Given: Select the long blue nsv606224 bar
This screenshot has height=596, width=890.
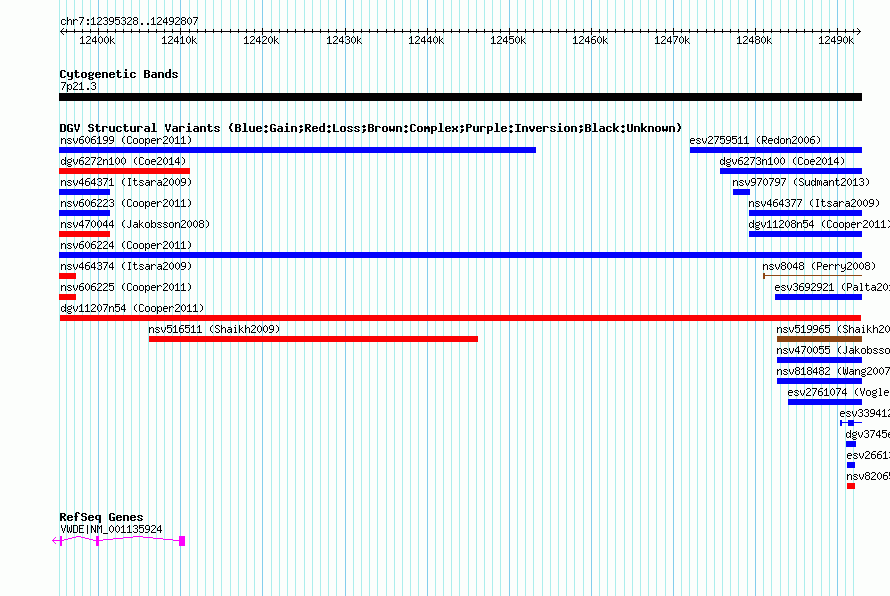Looking at the screenshot, I should (460, 255).
